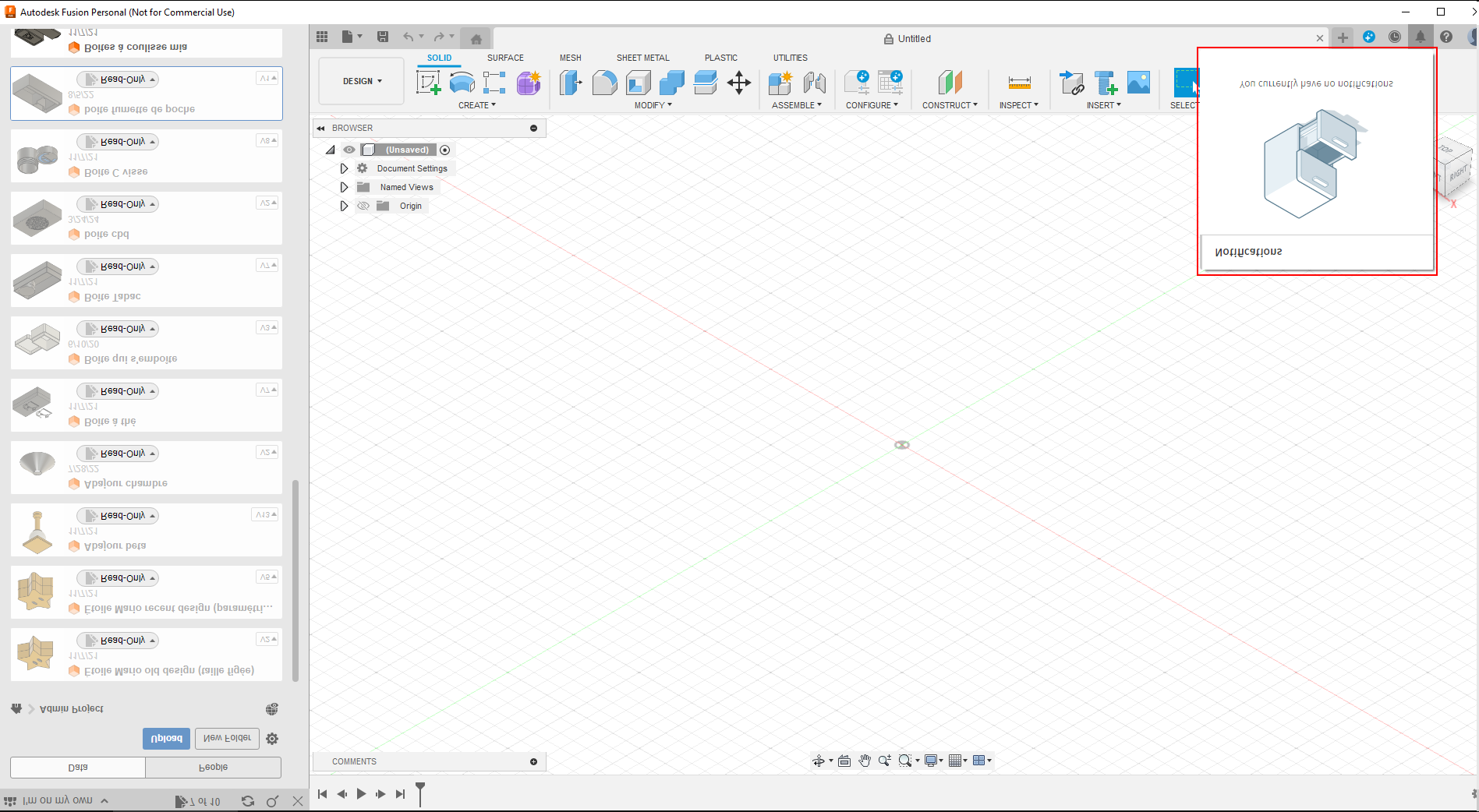Image resolution: width=1479 pixels, height=812 pixels.
Task: Open the notifications bell icon
Action: click(x=1421, y=37)
